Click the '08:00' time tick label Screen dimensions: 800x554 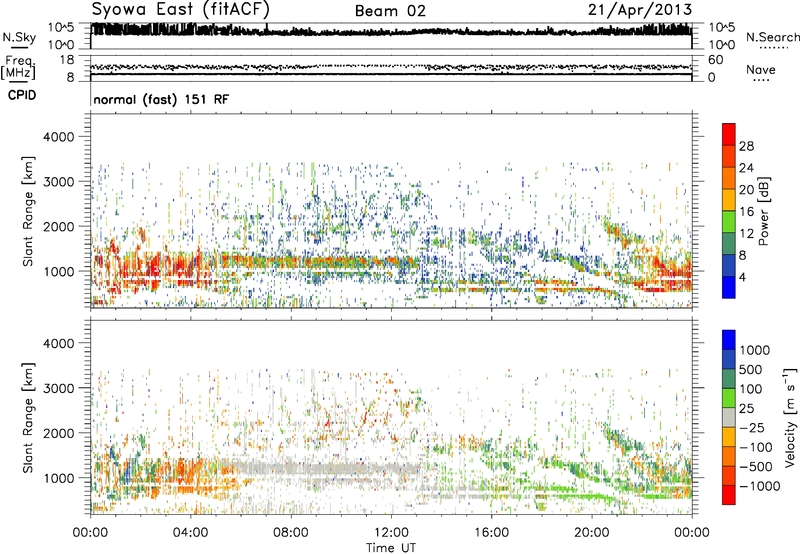(291, 533)
